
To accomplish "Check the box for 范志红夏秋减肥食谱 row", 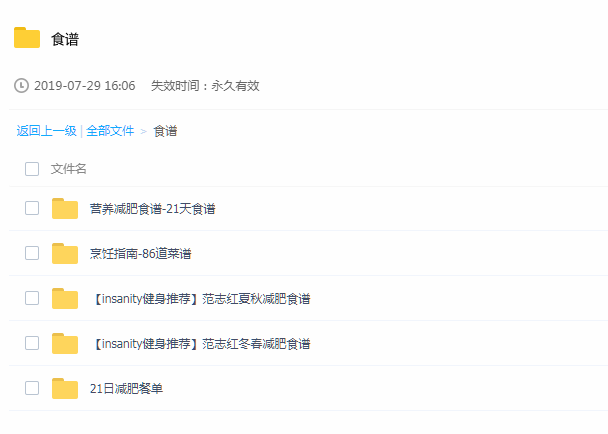I will click(32, 298).
